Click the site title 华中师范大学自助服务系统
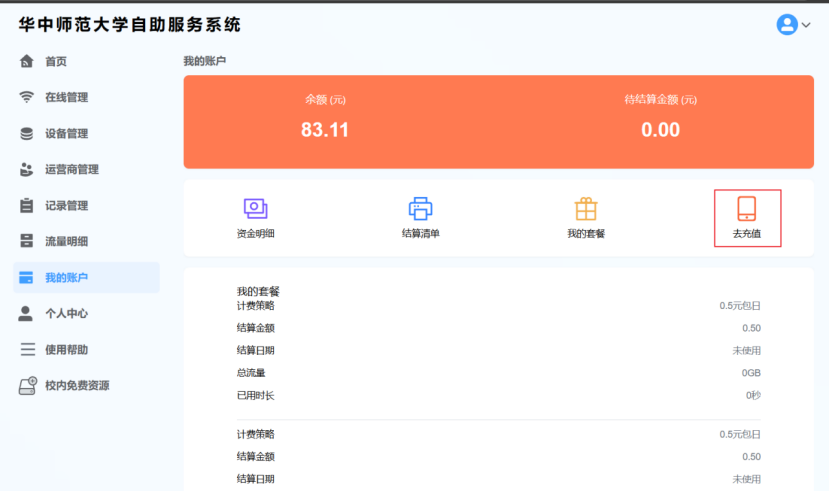Image resolution: width=830 pixels, height=492 pixels. point(130,24)
